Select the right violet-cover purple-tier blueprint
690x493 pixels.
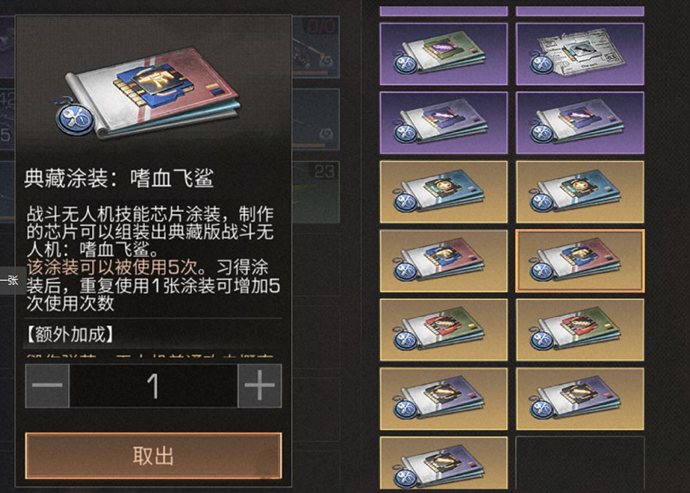pyautogui.click(x=580, y=123)
